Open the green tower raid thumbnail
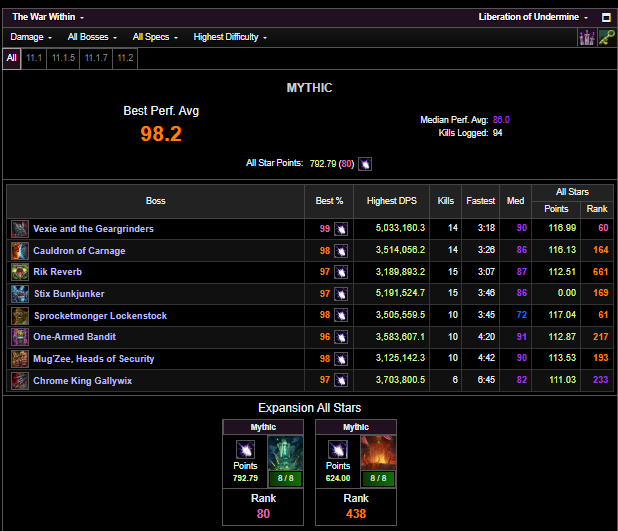618x531 pixels. pyautogui.click(x=285, y=453)
